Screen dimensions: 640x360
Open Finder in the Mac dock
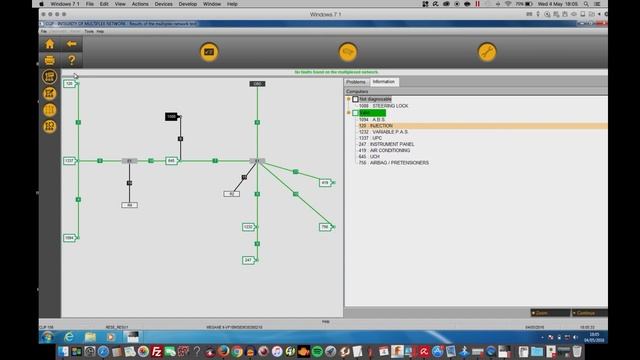coord(63,351)
